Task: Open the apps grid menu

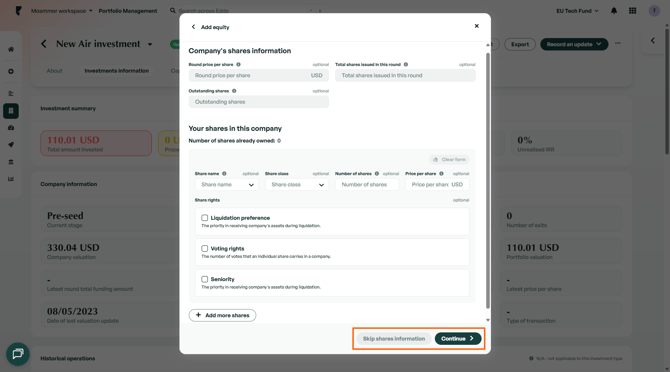Action: [632, 11]
